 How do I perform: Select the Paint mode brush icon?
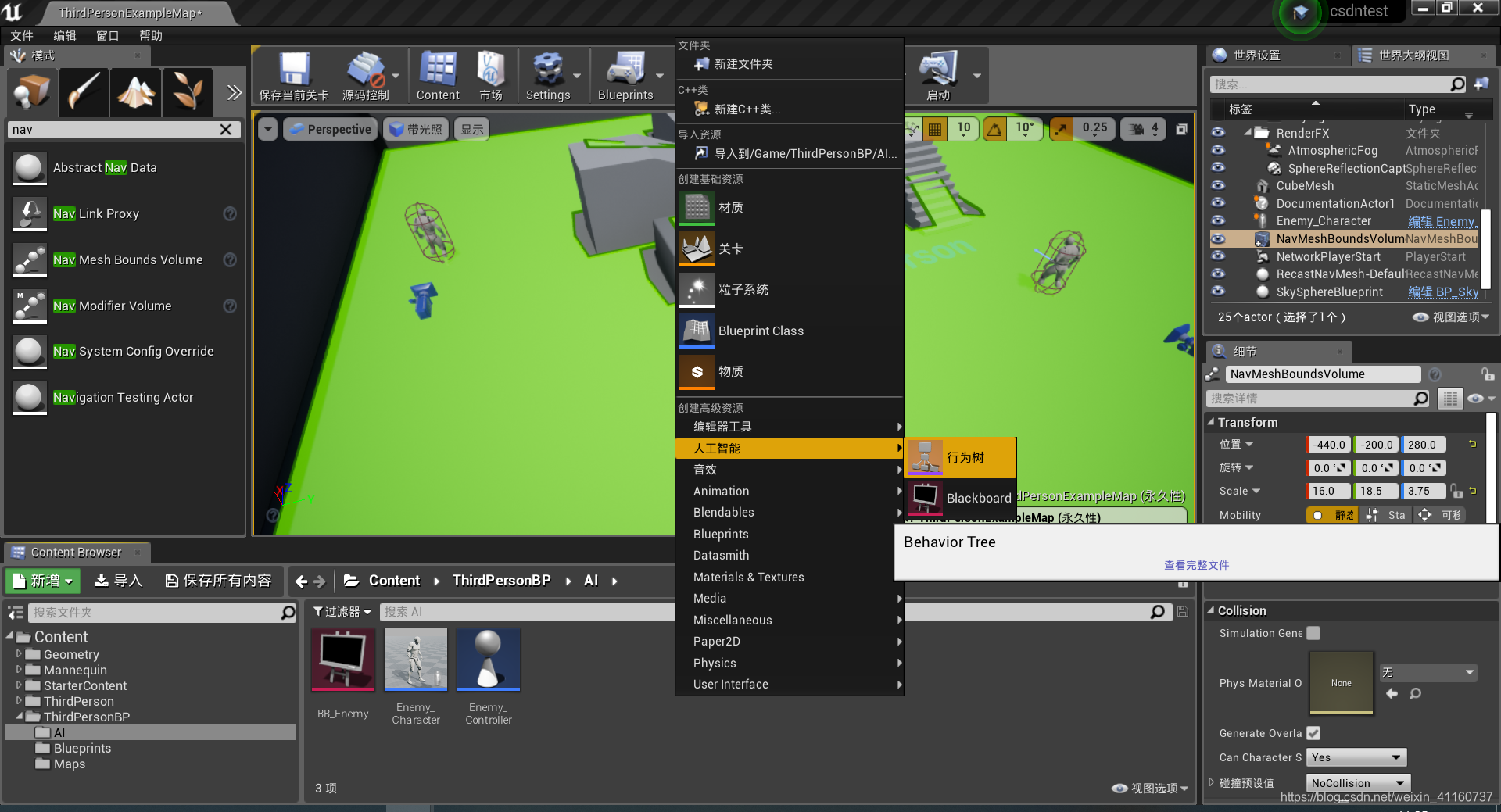(83, 92)
